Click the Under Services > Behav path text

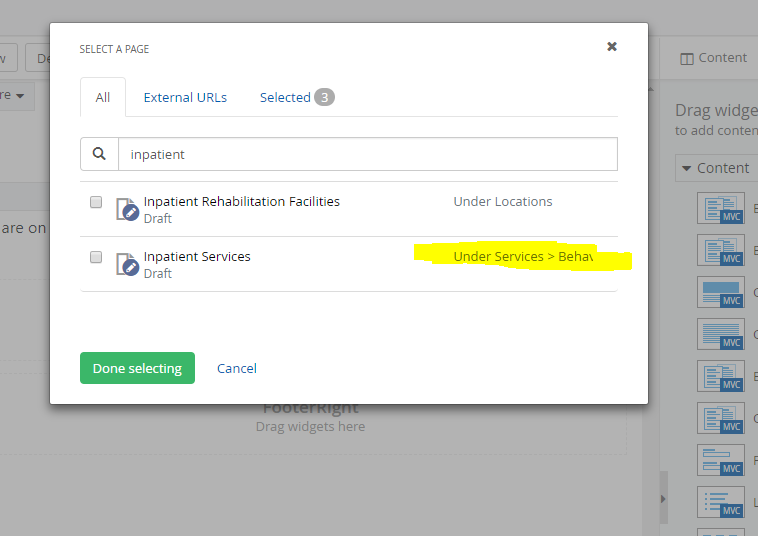[x=523, y=256]
